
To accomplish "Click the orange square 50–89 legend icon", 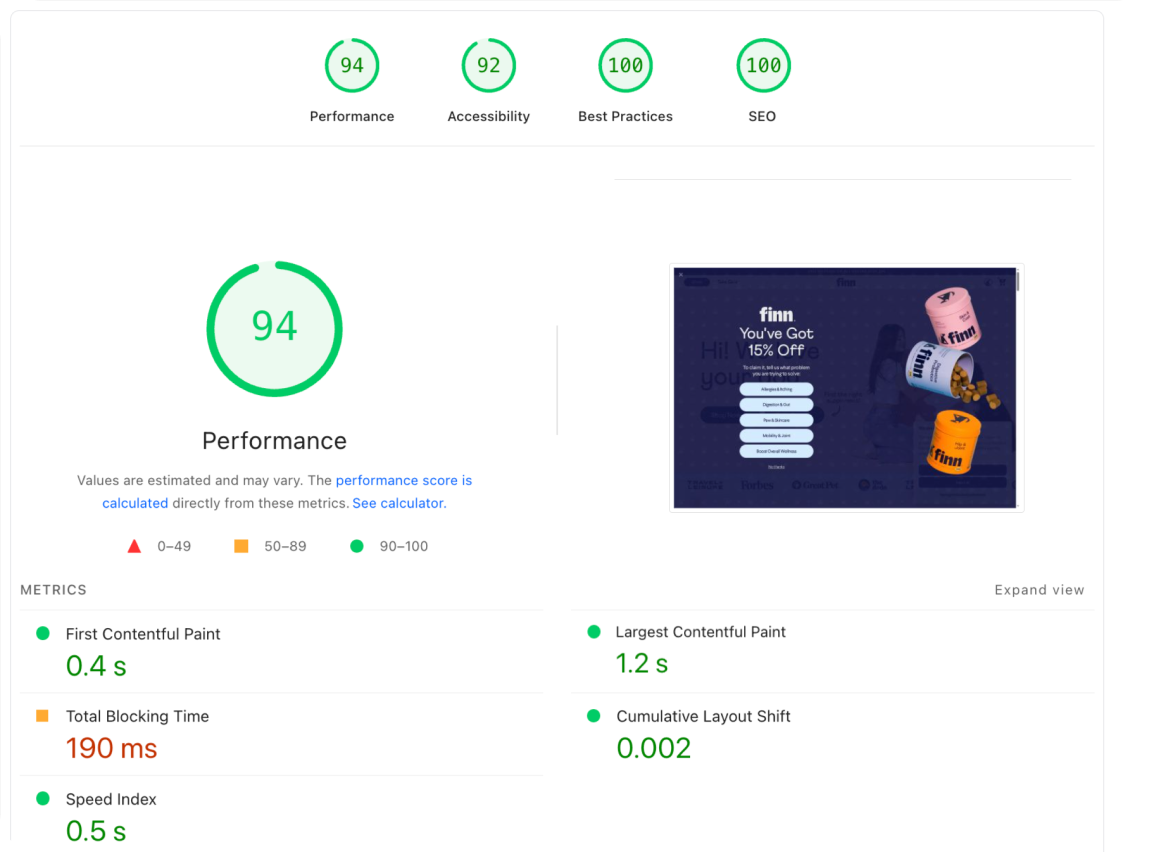I will pyautogui.click(x=241, y=546).
